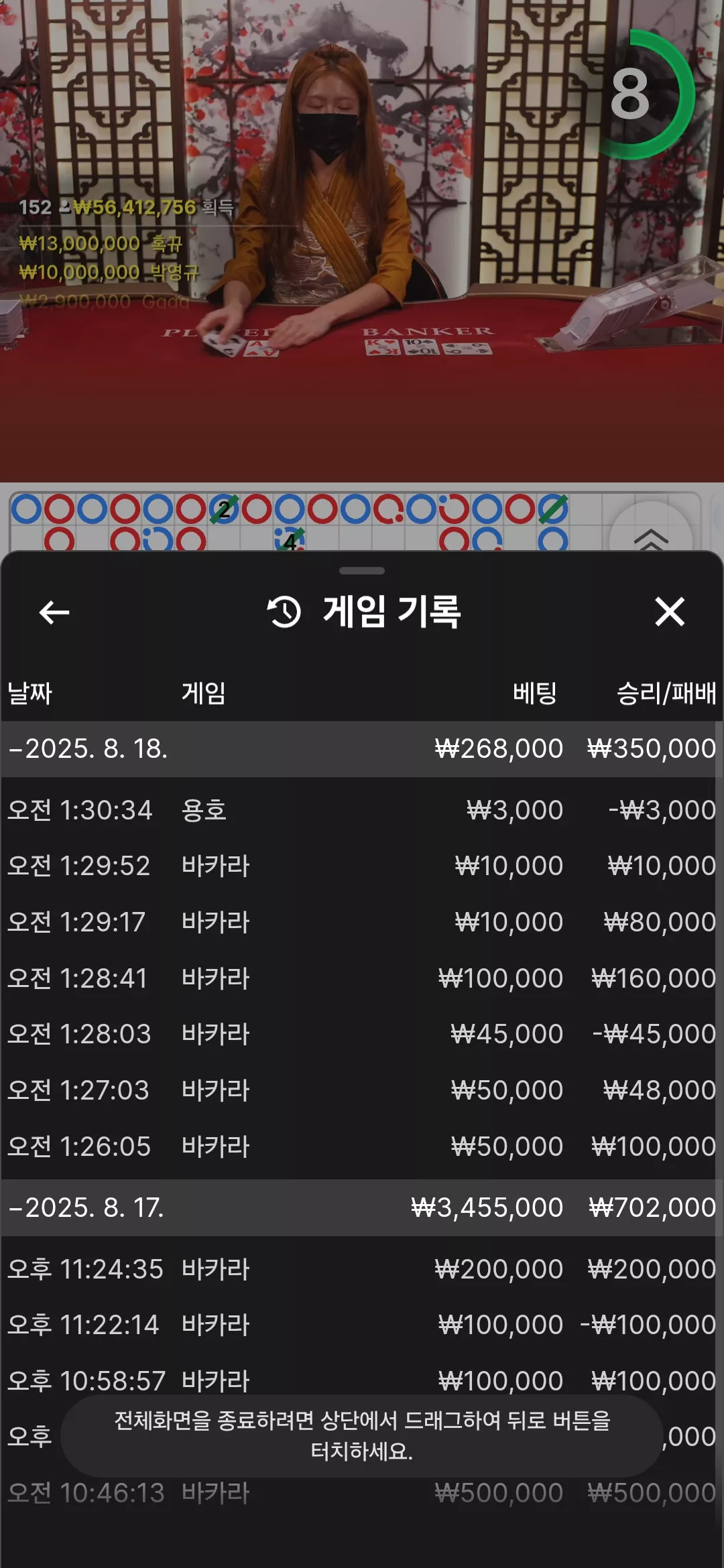724x1568 pixels.
Task: Open the 오전 1:29:17 바카라 record
Action: pos(362,922)
